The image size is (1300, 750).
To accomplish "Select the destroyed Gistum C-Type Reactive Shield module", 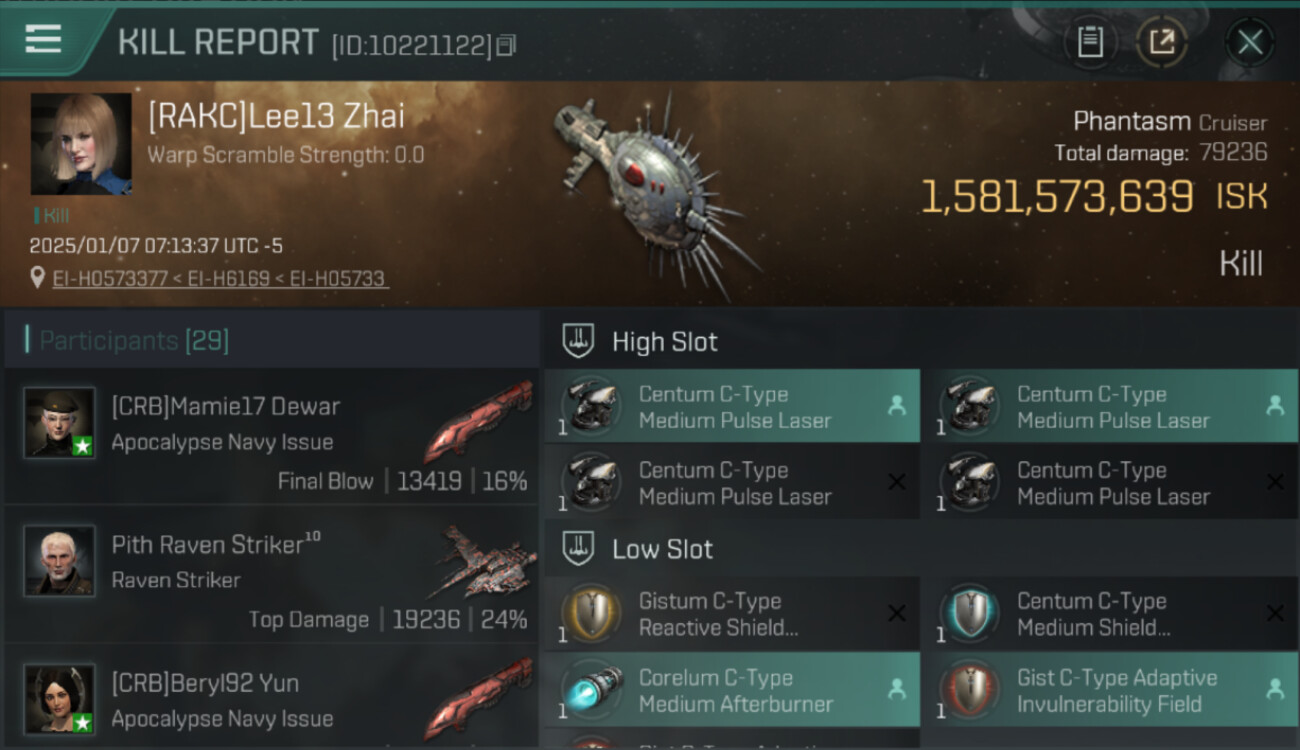I will pos(732,614).
